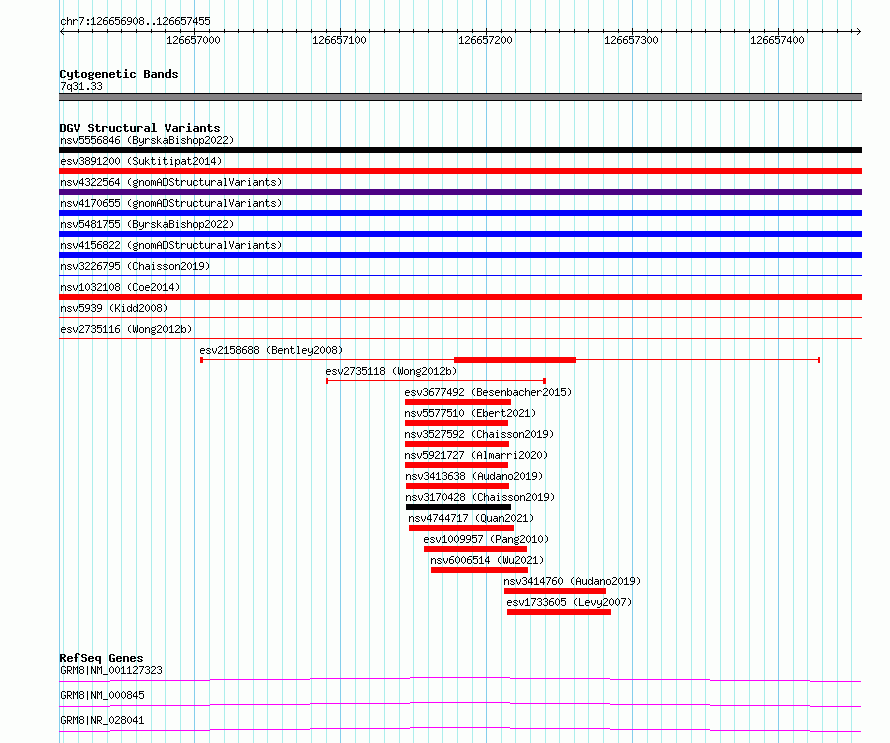The height and width of the screenshot is (743, 890).
Task: Click the red esv1733605 variant bar
Action: coord(559,612)
